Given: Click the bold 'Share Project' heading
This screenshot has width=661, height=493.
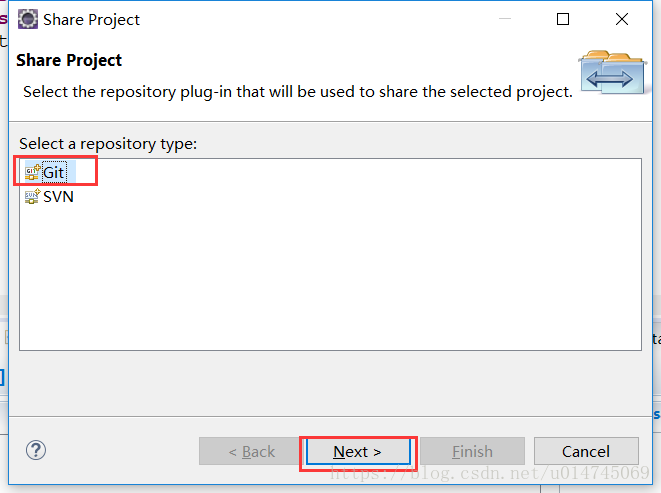Looking at the screenshot, I should pos(69,60).
